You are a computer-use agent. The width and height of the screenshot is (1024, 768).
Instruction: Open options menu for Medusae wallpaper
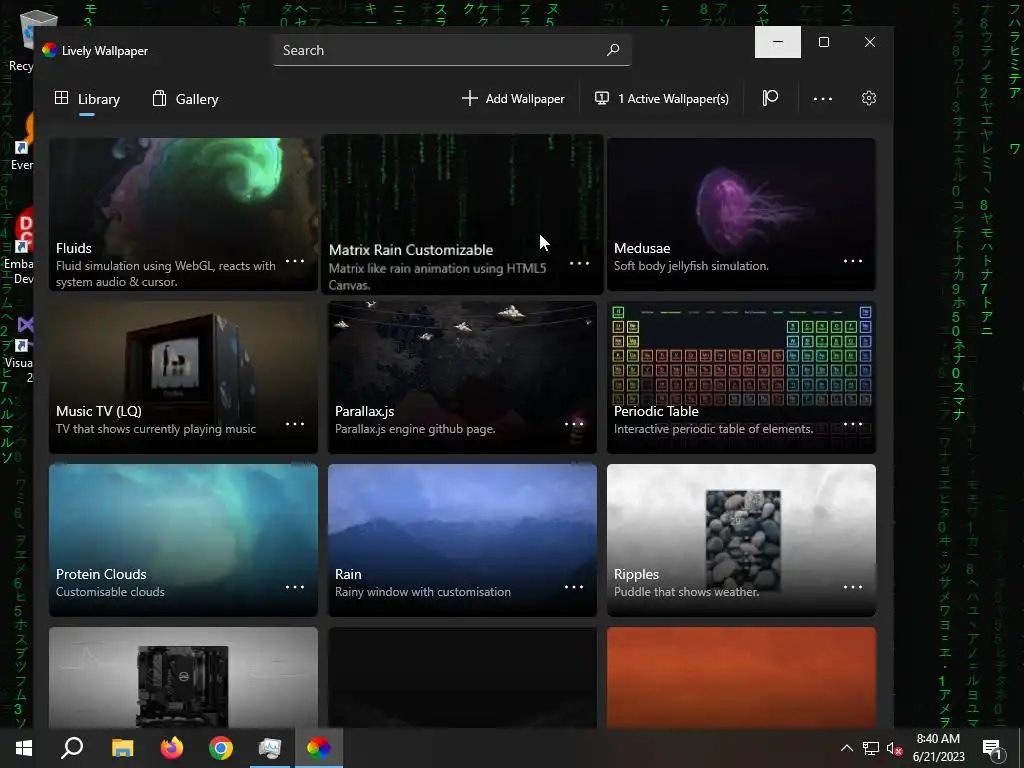point(852,261)
